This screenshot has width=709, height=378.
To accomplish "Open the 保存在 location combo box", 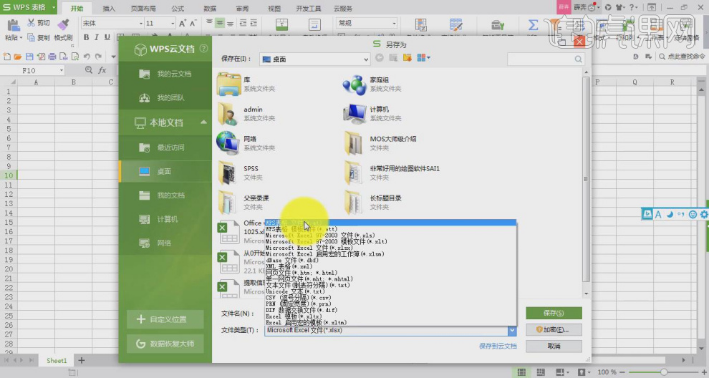I will [x=315, y=59].
